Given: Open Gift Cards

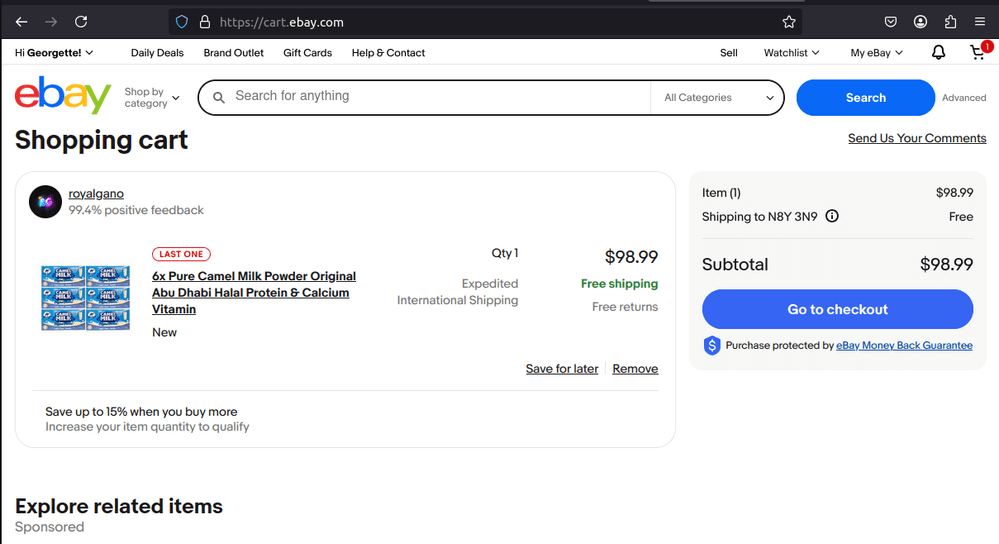Looking at the screenshot, I should tap(308, 53).
